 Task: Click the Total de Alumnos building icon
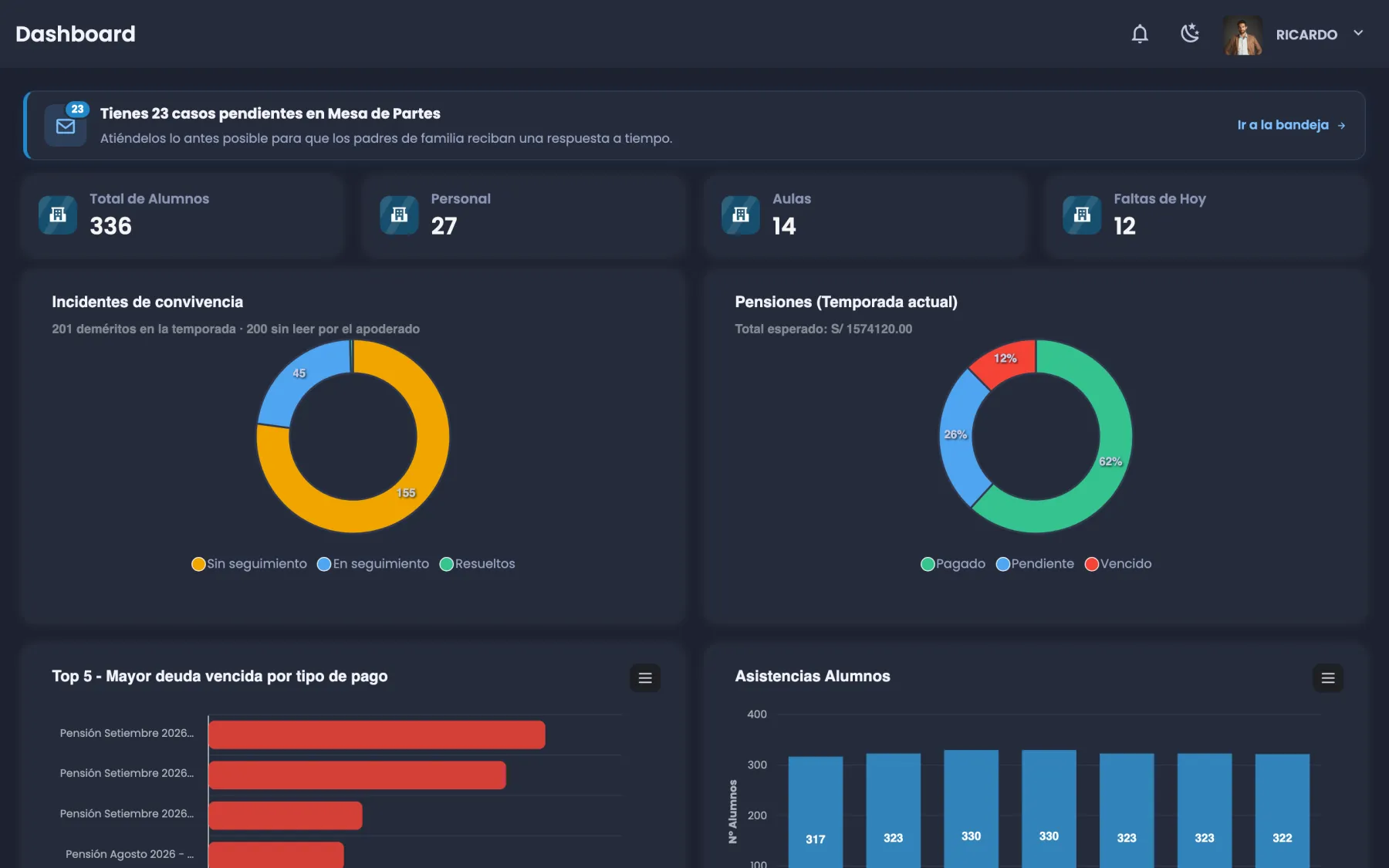point(58,214)
